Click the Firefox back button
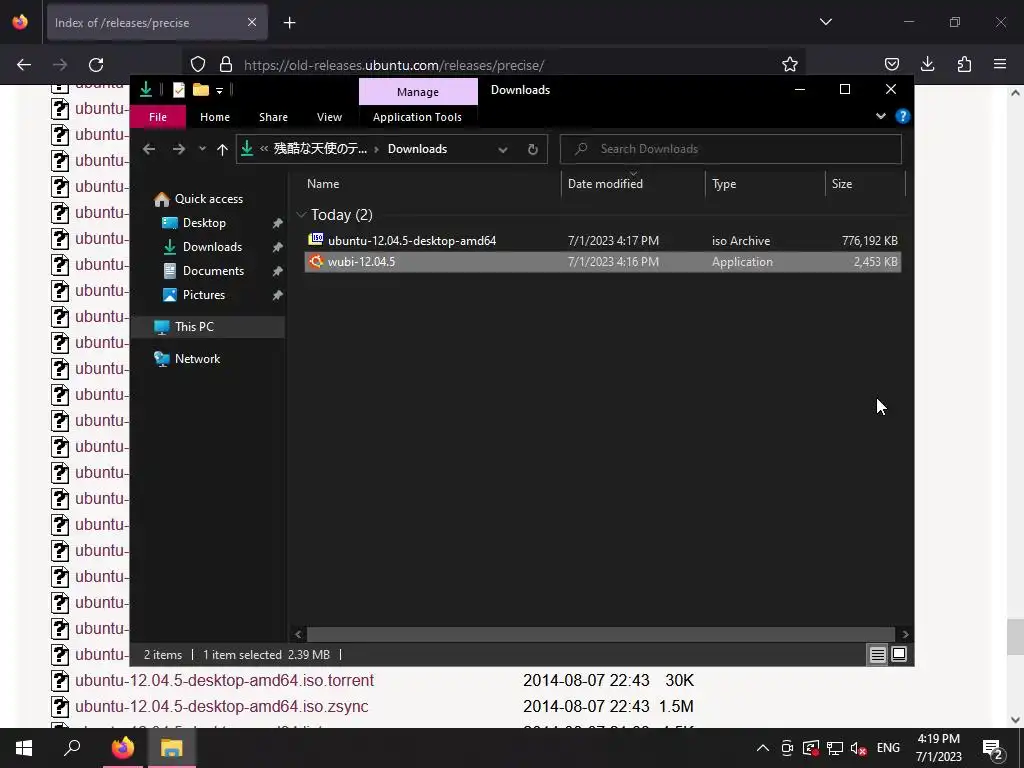Image resolution: width=1024 pixels, height=768 pixels. coord(24,65)
